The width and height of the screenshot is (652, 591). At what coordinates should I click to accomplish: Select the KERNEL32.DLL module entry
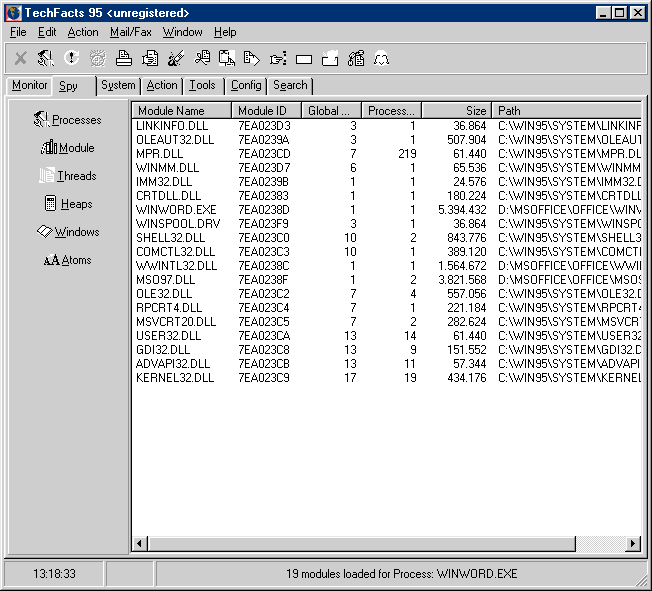coord(175,378)
